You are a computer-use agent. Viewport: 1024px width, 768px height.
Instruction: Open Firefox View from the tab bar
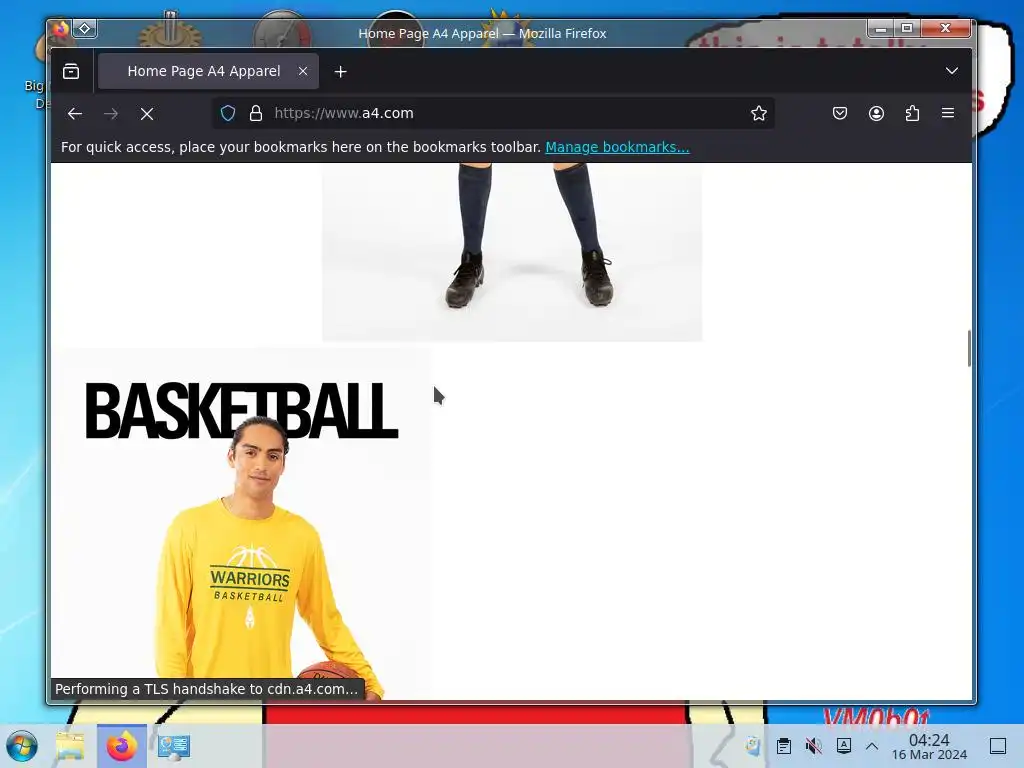(71, 71)
